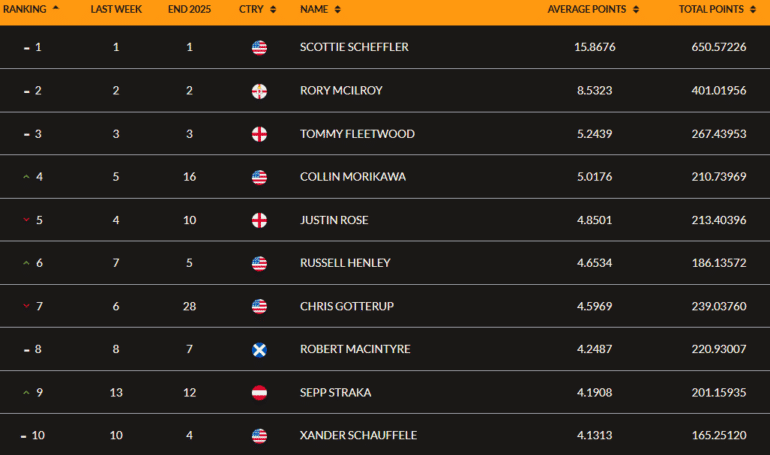Viewport: 770px width, 455px height.
Task: Click the Last Week column header
Action: pos(116,9)
